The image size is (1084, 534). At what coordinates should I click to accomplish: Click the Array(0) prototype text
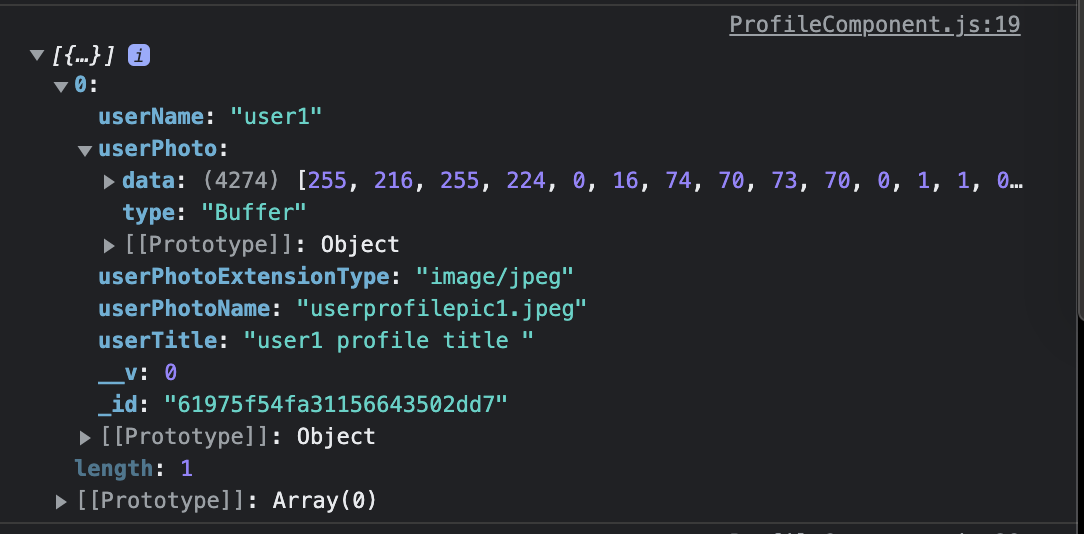pos(324,501)
